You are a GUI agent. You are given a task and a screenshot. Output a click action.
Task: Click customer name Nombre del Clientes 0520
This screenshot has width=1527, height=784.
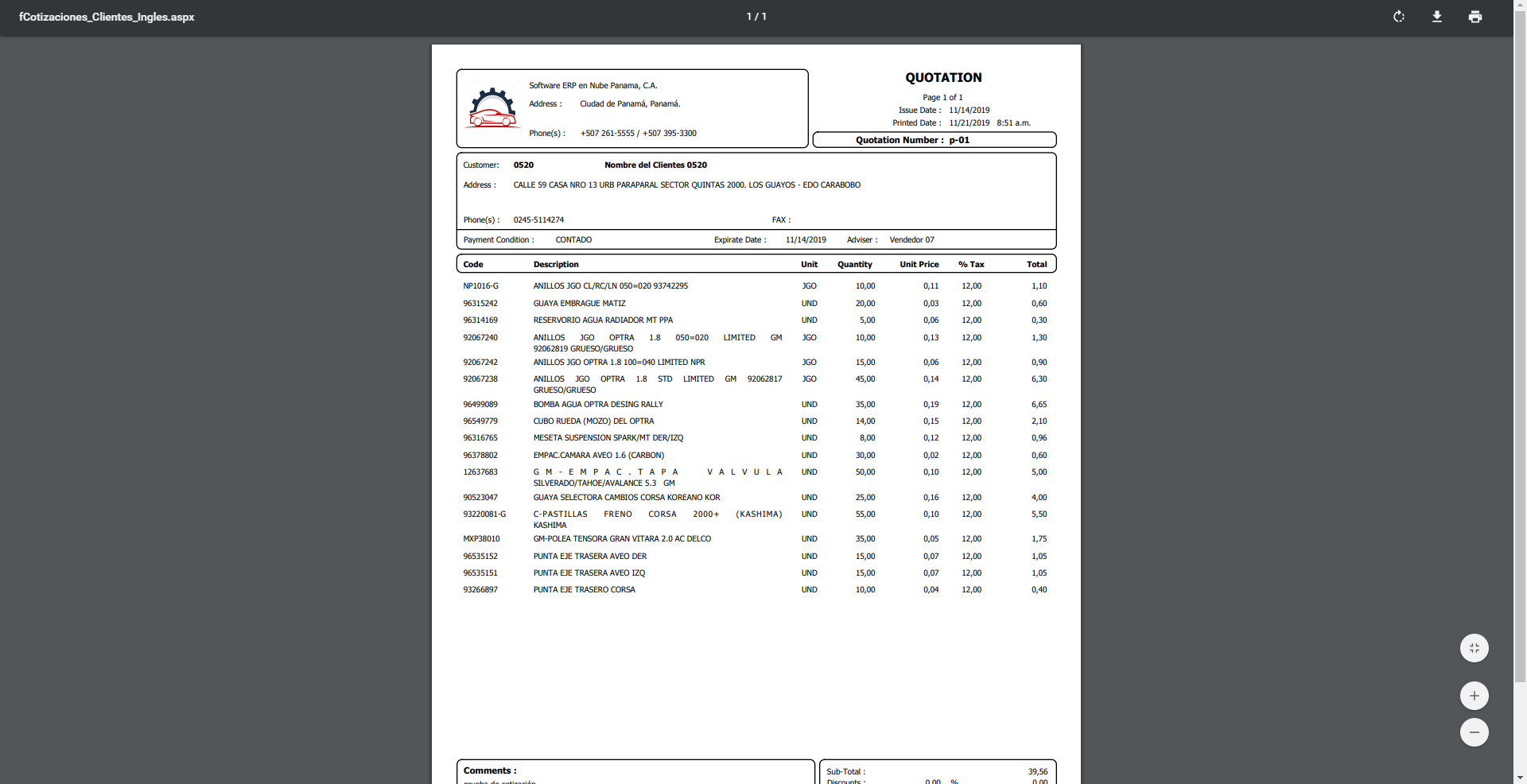[655, 165]
